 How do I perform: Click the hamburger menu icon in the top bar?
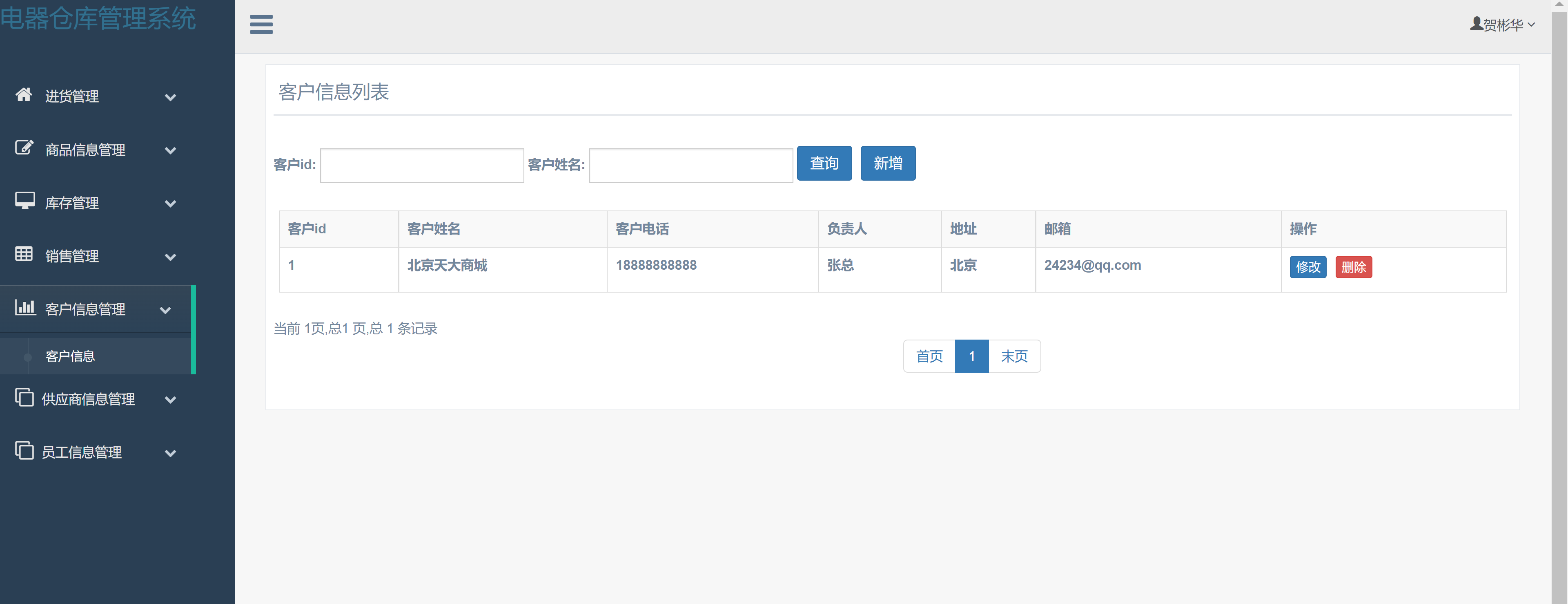click(261, 25)
